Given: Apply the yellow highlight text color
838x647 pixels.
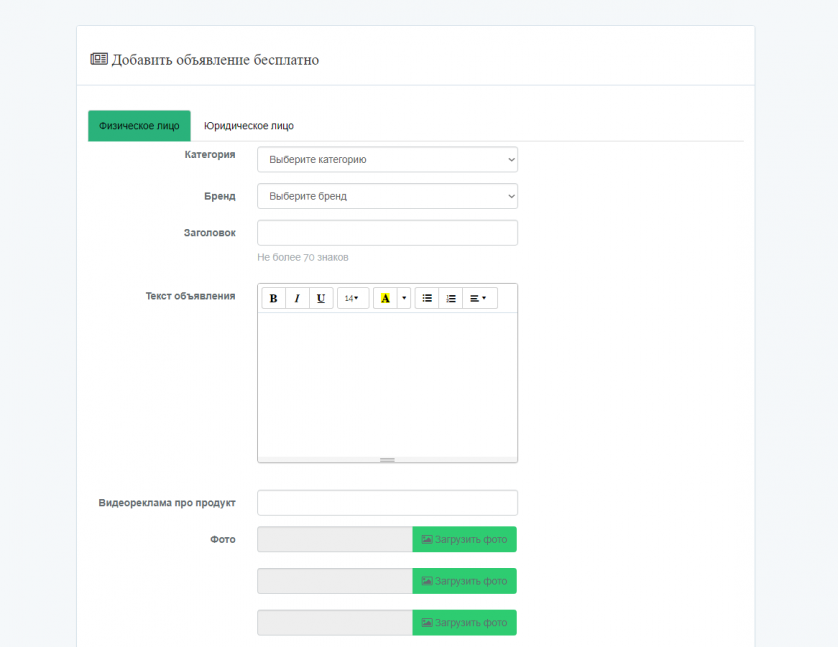Looking at the screenshot, I should click(385, 298).
